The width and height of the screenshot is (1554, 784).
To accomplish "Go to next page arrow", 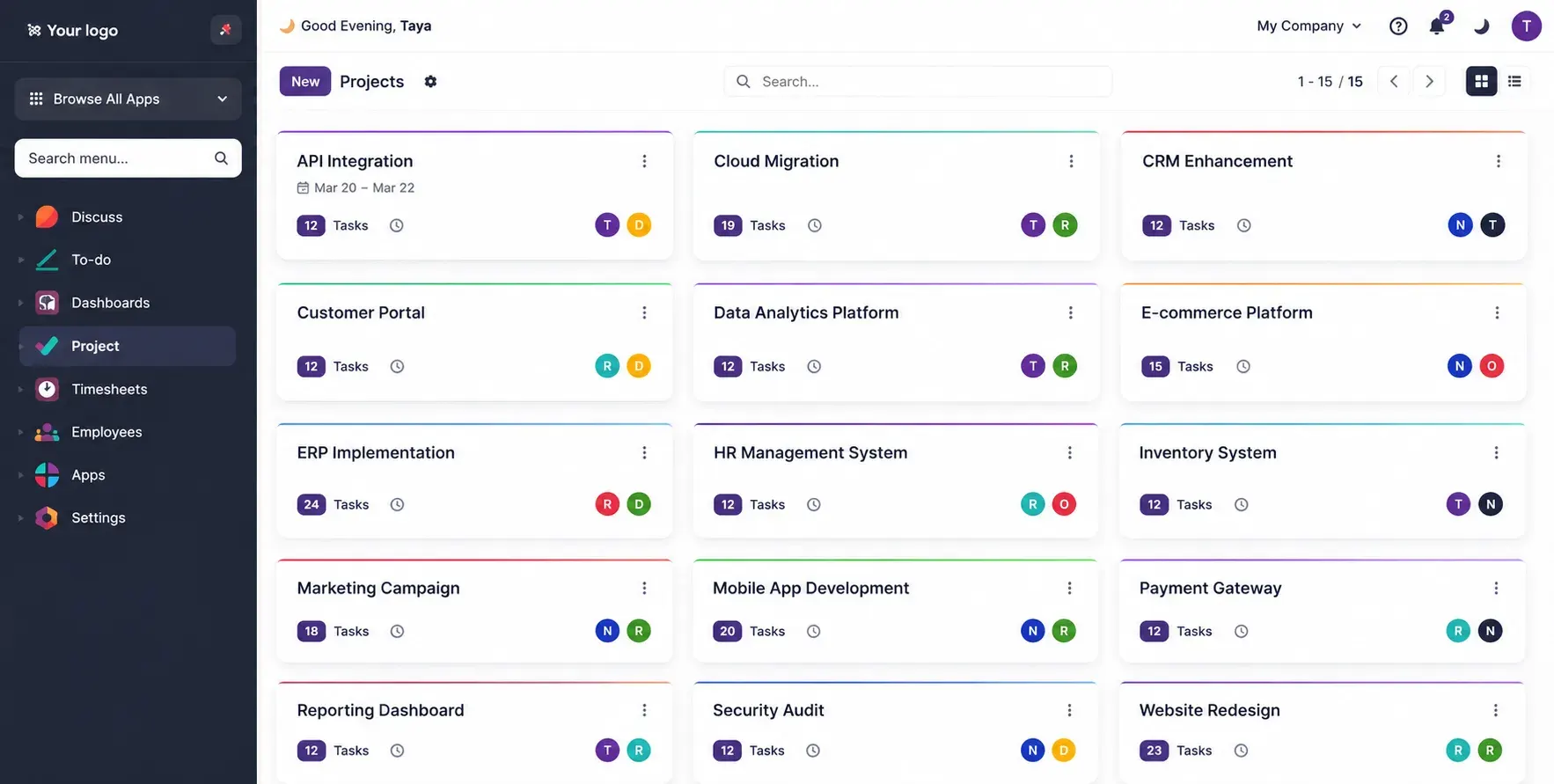I will (x=1429, y=81).
